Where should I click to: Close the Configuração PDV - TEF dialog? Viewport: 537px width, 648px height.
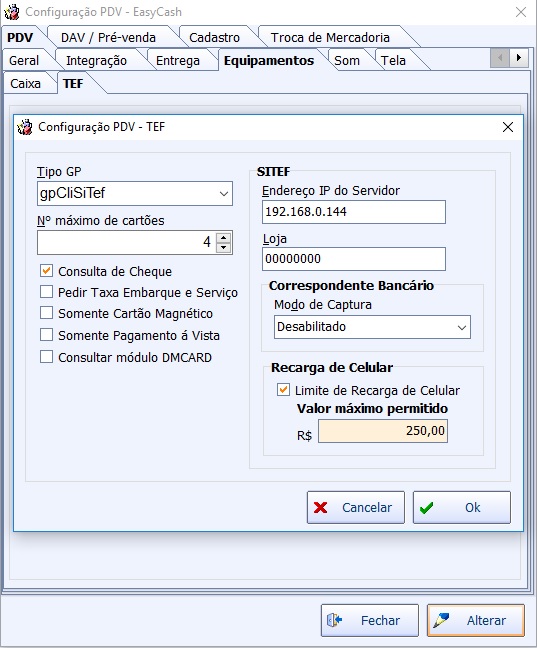pos(508,127)
